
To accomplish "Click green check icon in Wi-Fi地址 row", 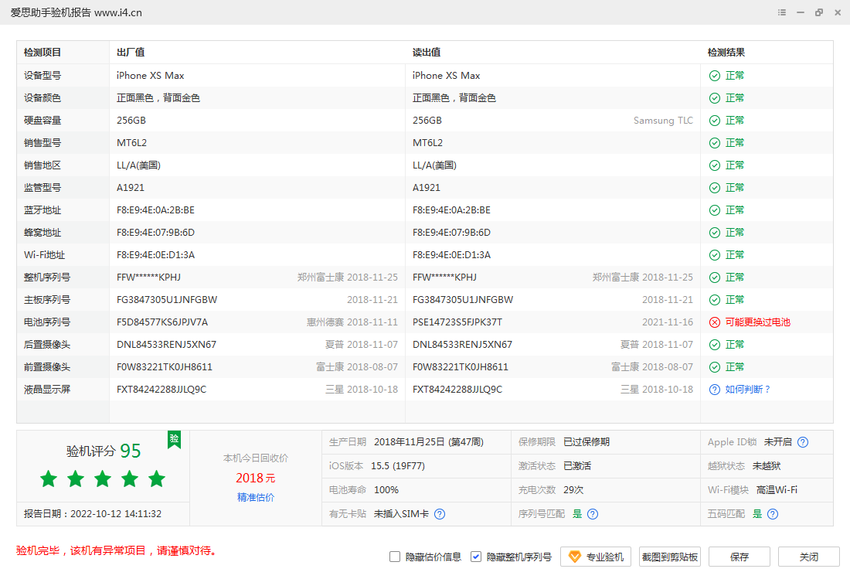I will 714,255.
